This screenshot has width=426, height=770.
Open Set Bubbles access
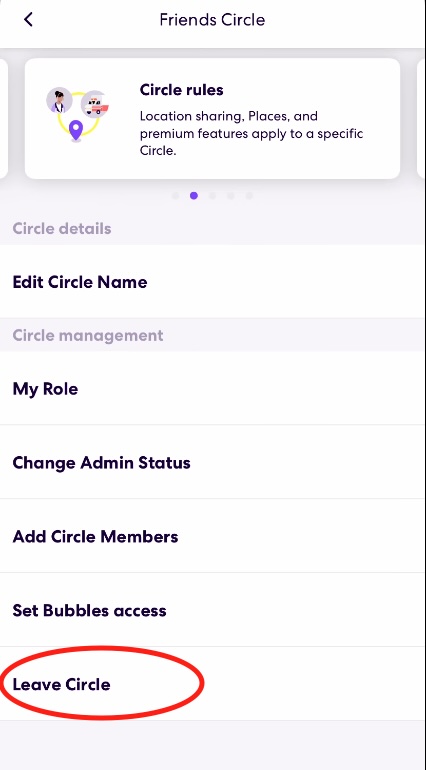213,610
